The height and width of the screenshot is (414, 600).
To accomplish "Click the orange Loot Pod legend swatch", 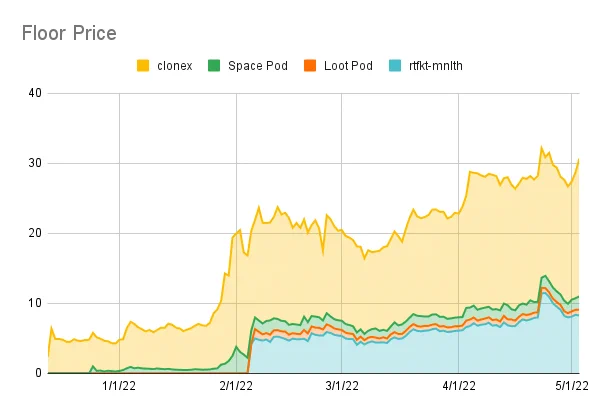I will tap(310, 65).
